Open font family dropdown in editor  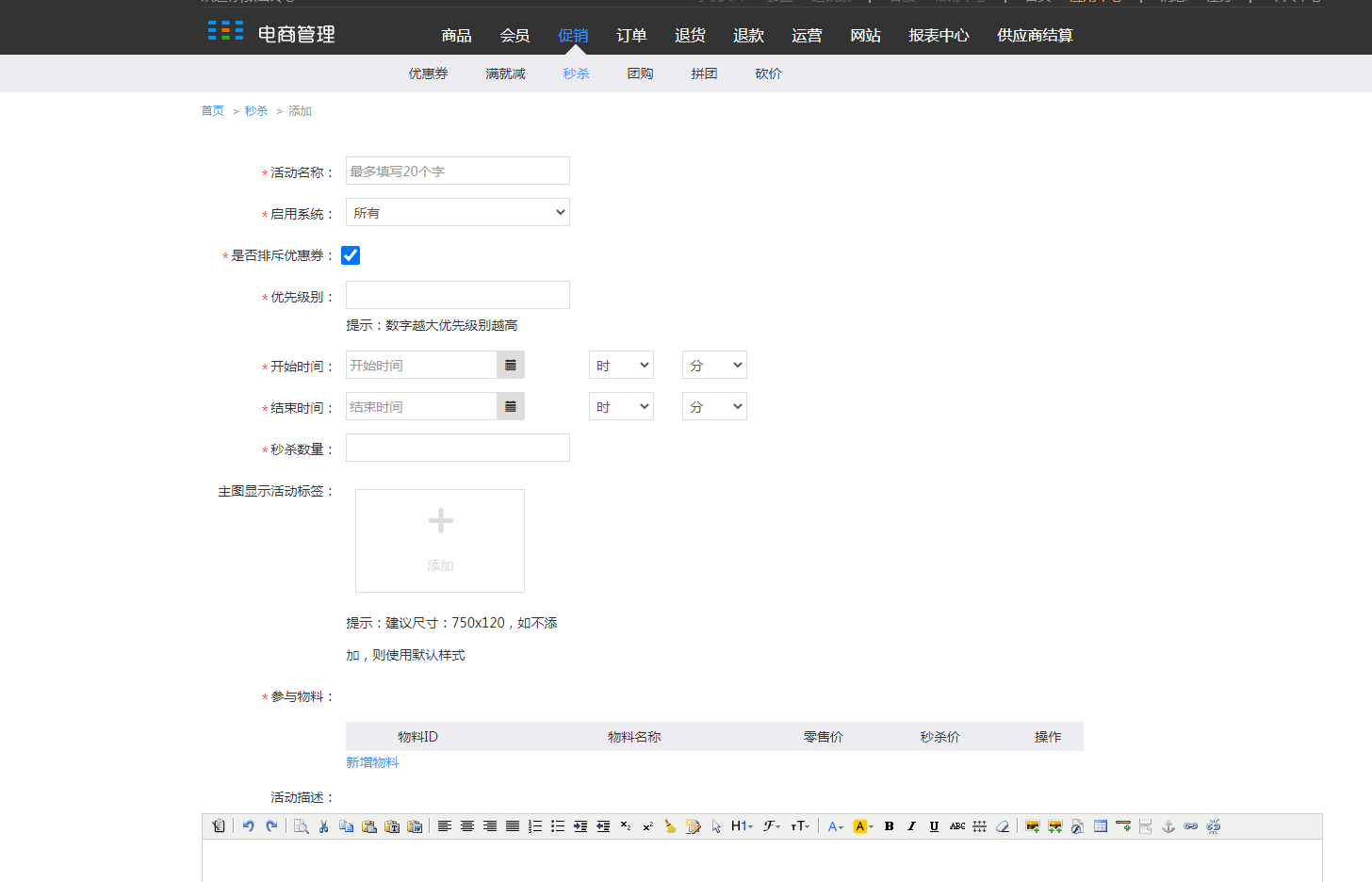coord(772,826)
